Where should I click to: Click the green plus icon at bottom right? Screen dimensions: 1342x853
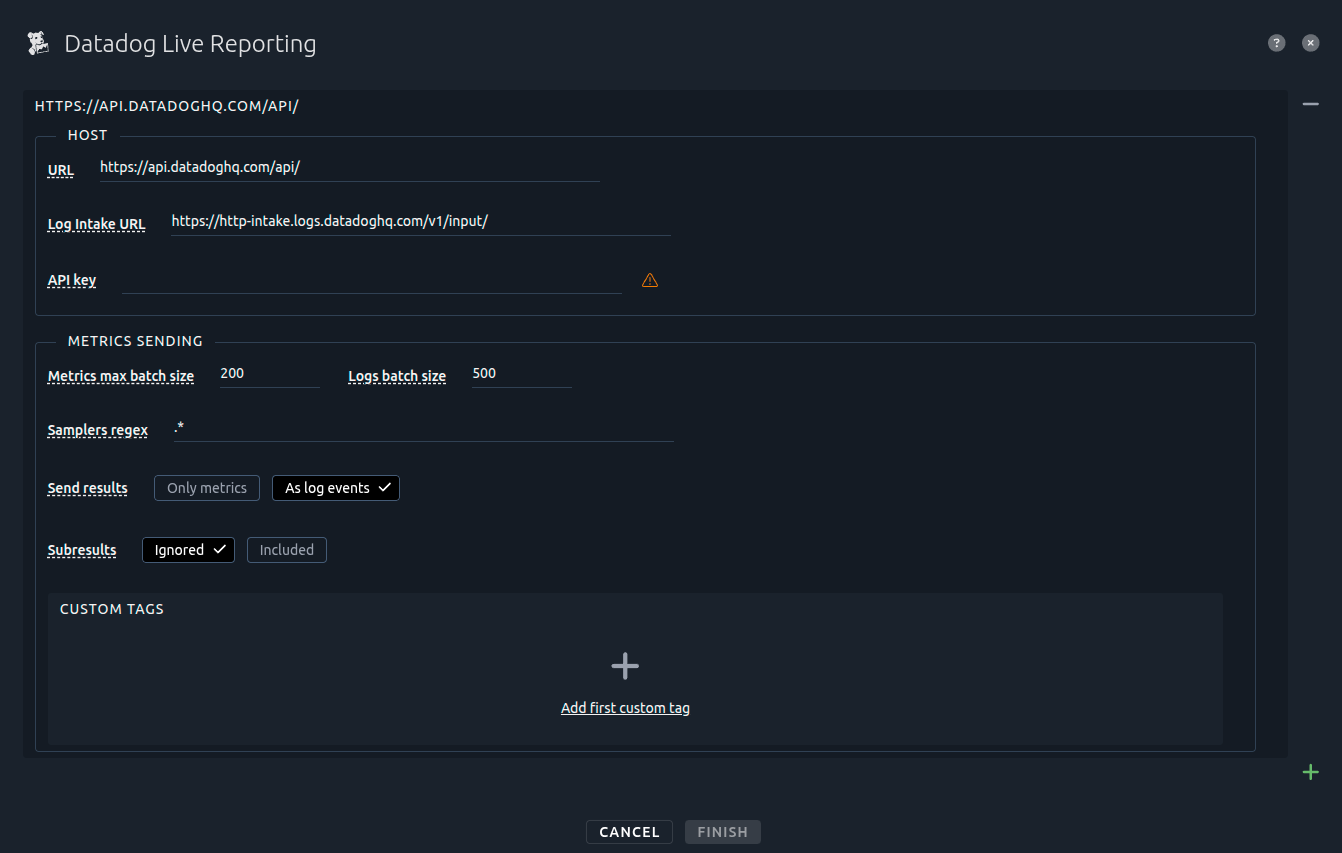pyautogui.click(x=1310, y=771)
